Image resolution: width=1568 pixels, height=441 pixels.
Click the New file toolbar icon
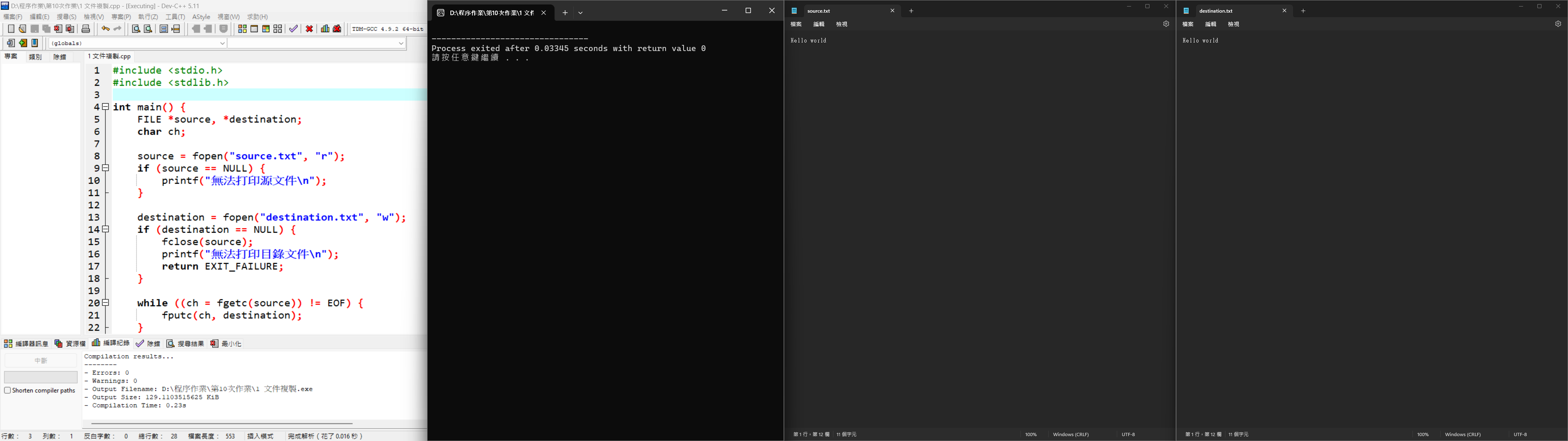point(11,29)
